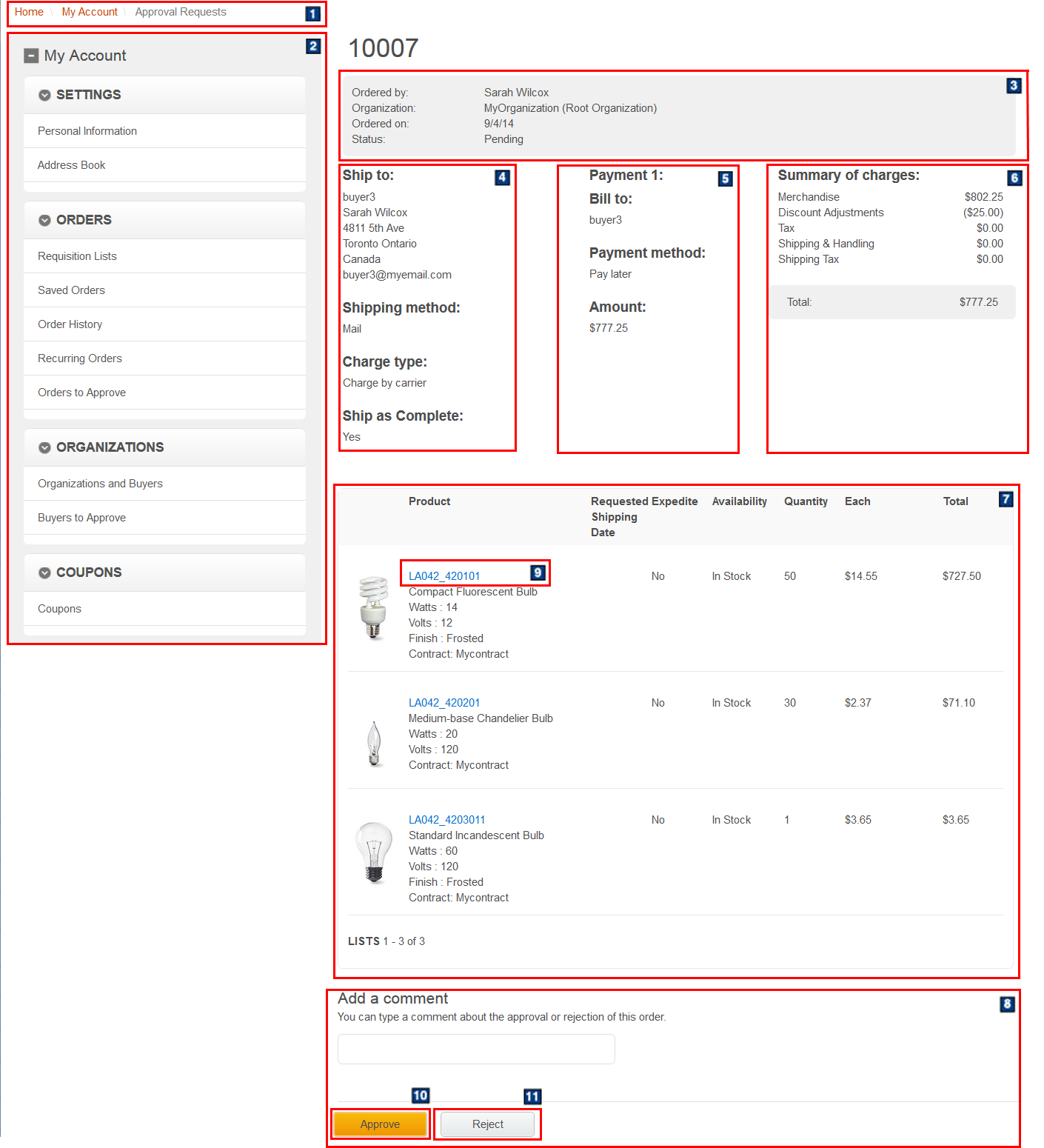Collapse the COUPONS section arrow
This screenshot has width=1044, height=1148.
coord(44,573)
